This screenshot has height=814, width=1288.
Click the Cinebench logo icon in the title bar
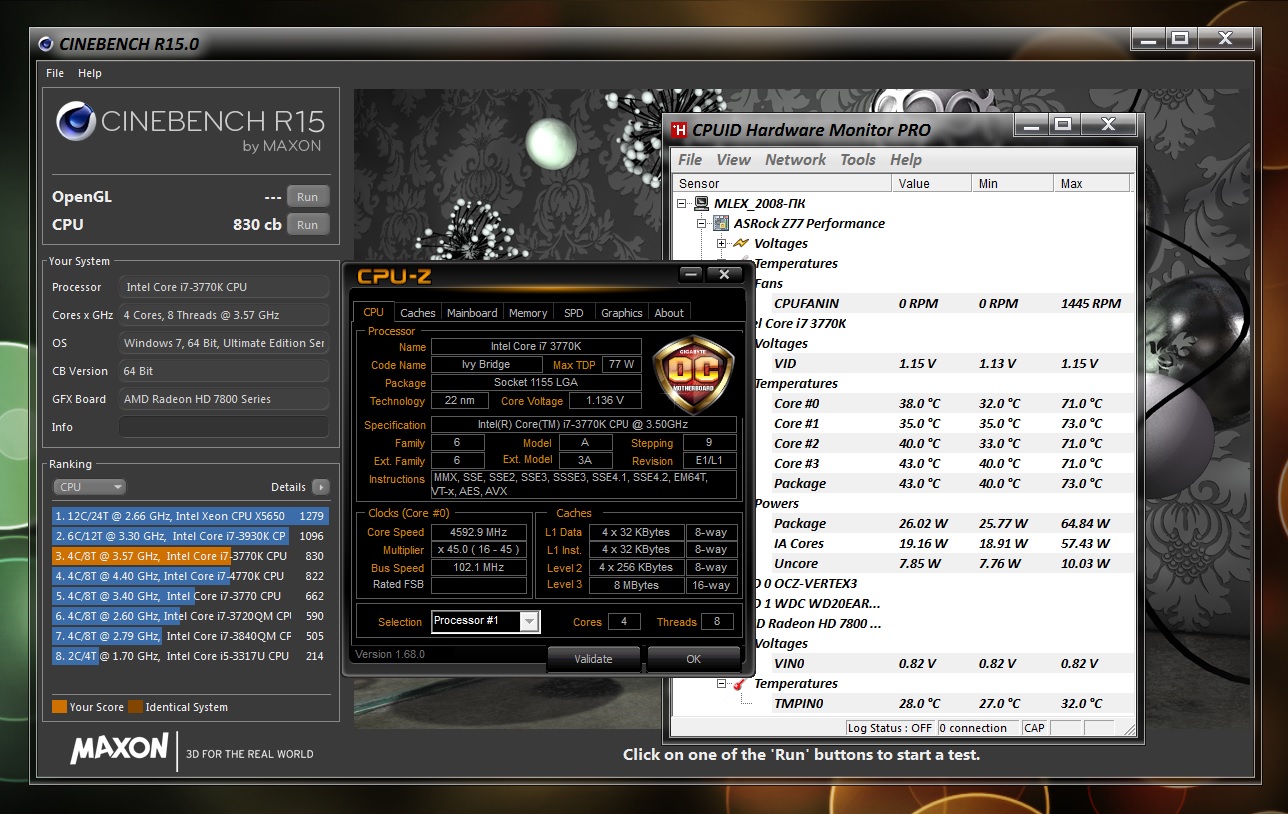[x=46, y=43]
